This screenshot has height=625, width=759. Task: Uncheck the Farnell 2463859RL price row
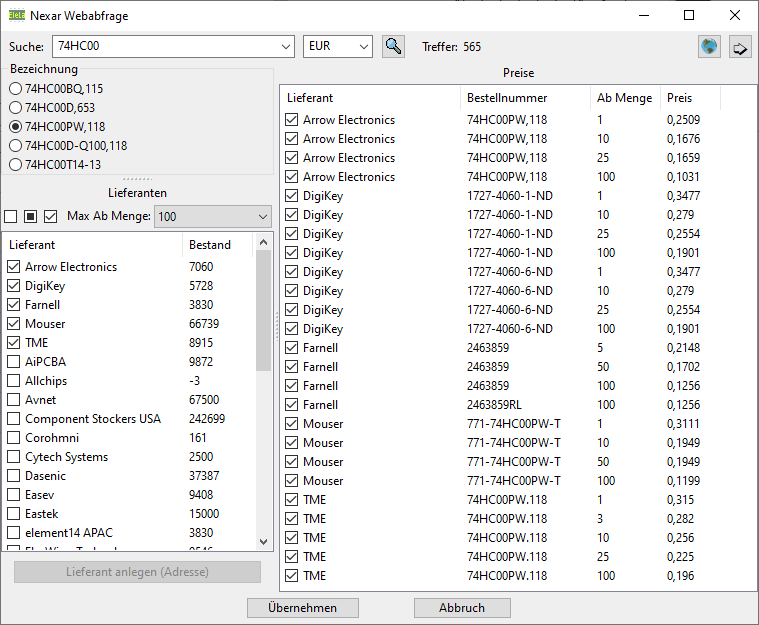(292, 405)
